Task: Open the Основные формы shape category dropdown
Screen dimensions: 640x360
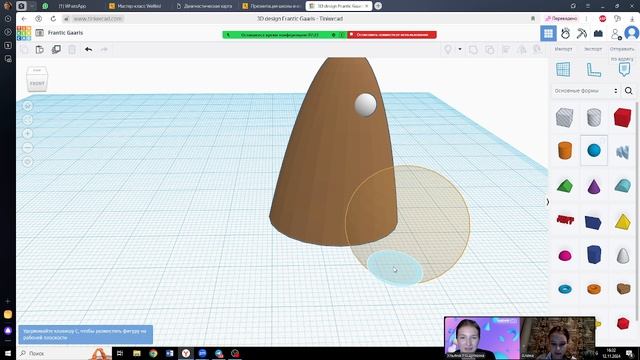Action: pos(585,91)
